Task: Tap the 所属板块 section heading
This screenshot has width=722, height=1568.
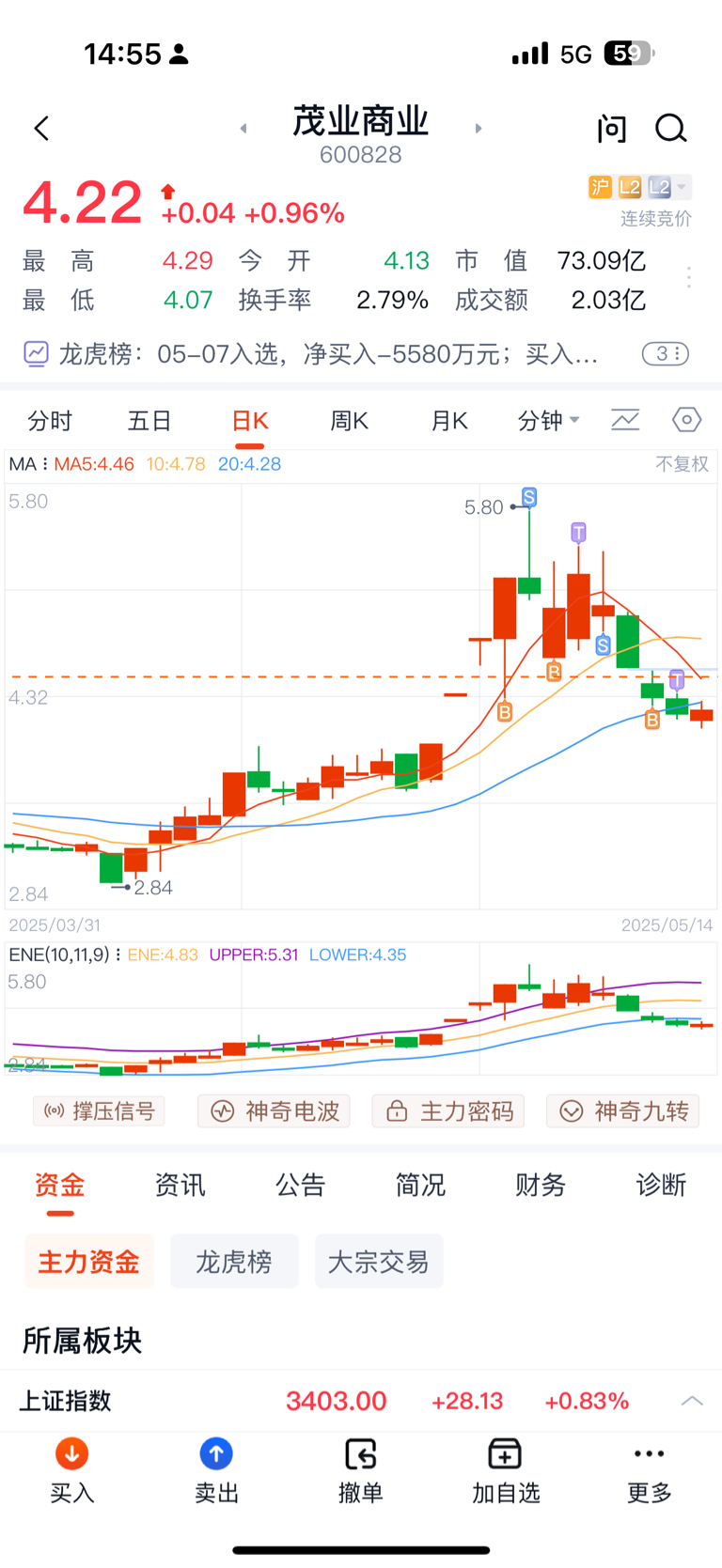Action: pos(82,1341)
